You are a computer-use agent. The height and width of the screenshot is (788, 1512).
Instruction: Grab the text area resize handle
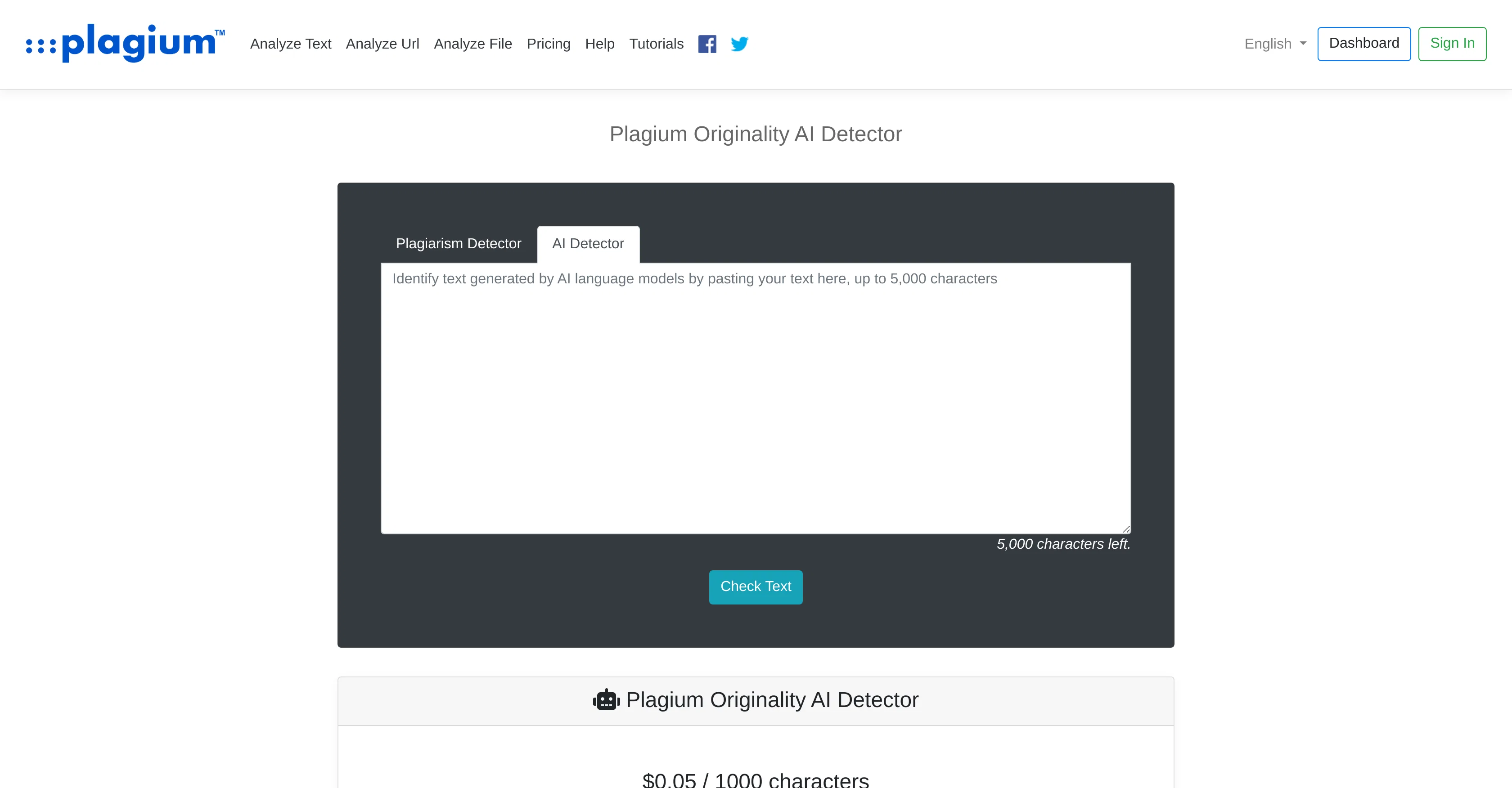pyautogui.click(x=1126, y=529)
